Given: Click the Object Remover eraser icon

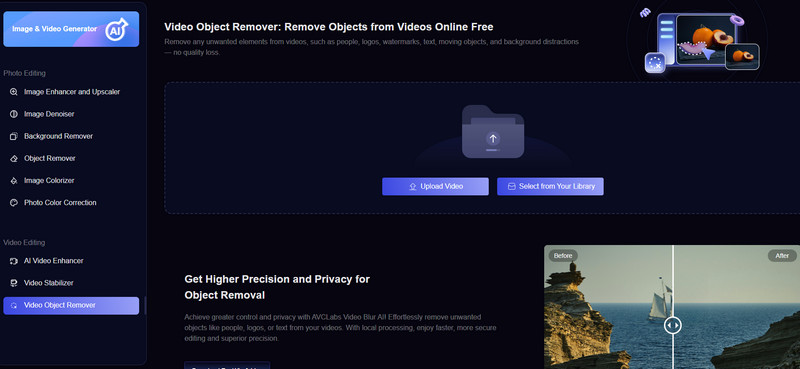Looking at the screenshot, I should click(x=14, y=159).
